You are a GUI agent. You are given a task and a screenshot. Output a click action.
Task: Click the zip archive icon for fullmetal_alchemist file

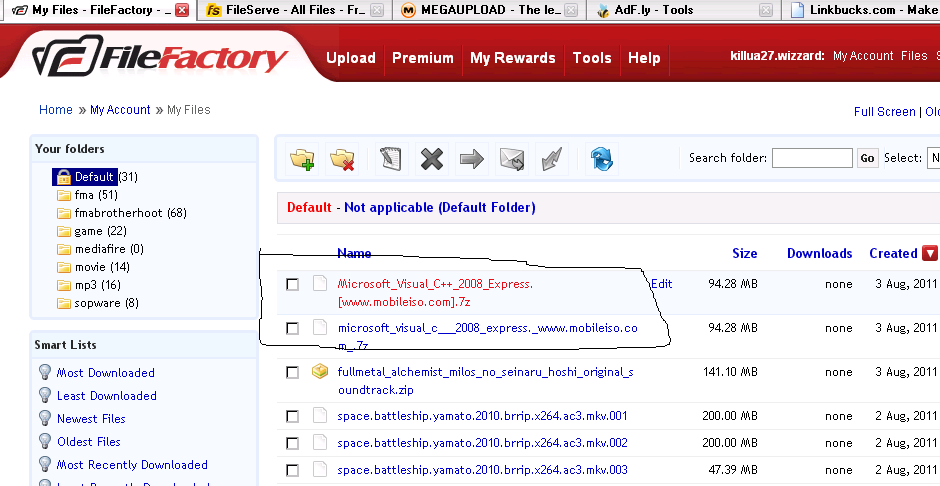point(320,372)
